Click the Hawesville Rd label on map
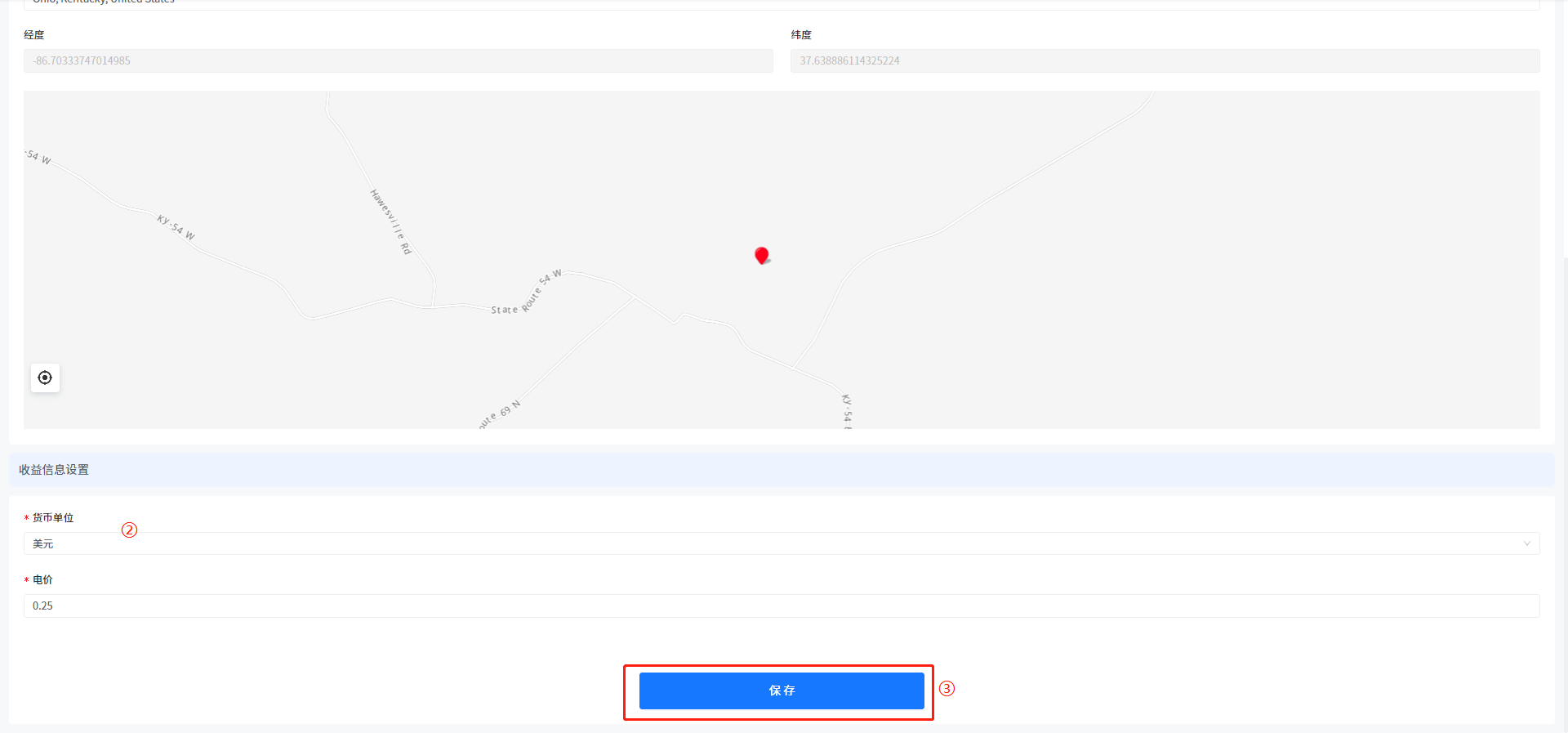 391,221
